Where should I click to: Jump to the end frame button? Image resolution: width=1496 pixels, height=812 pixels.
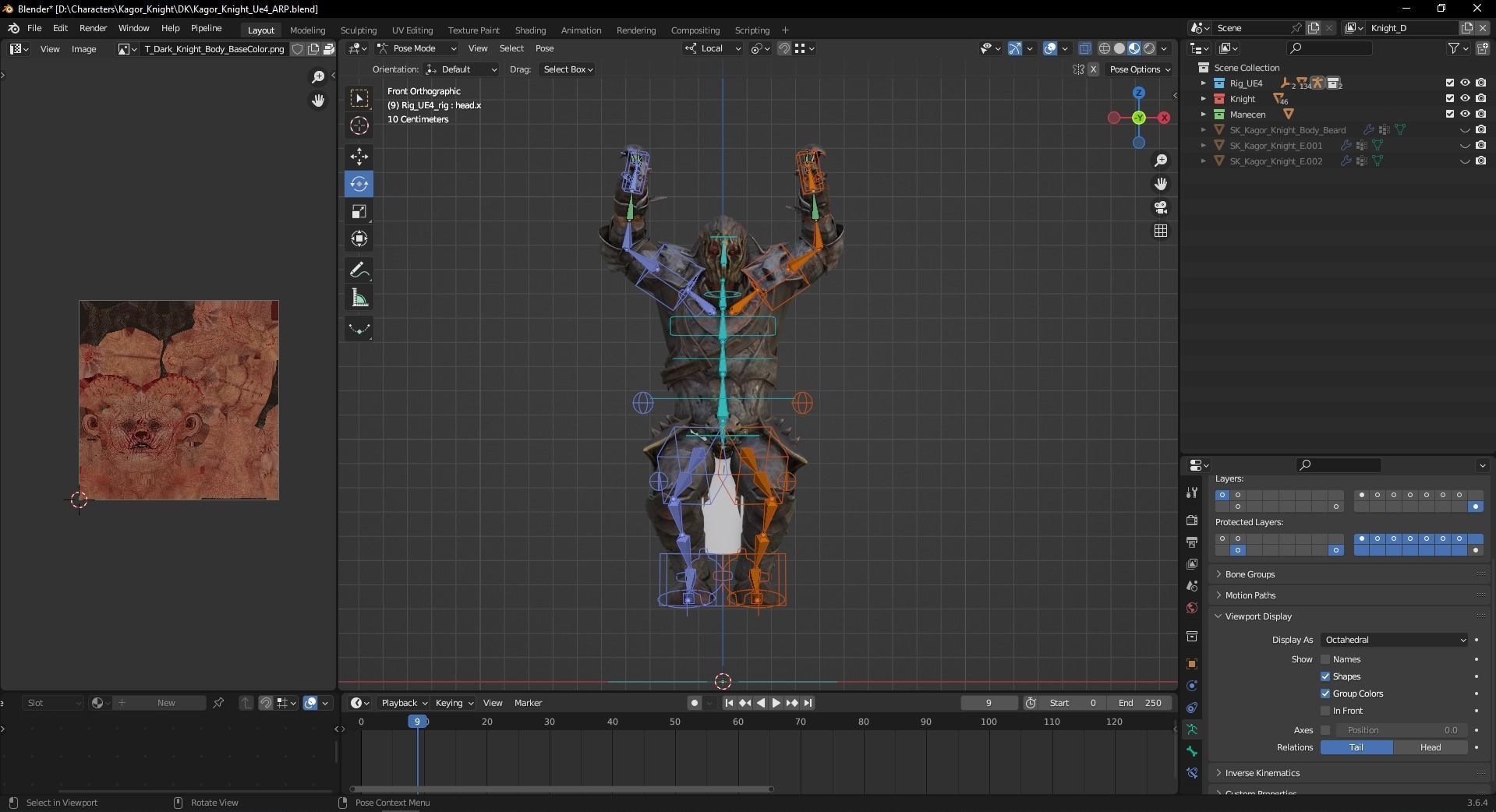click(x=808, y=703)
